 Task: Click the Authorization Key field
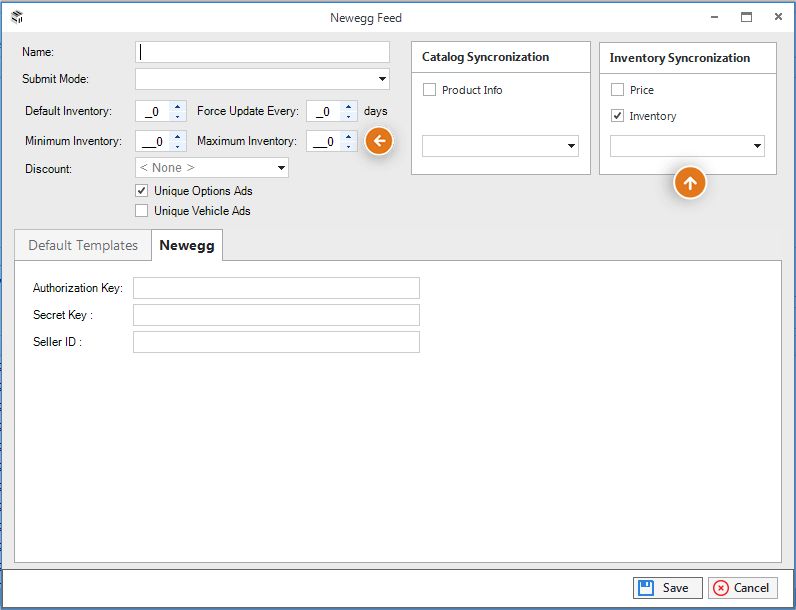pos(276,288)
